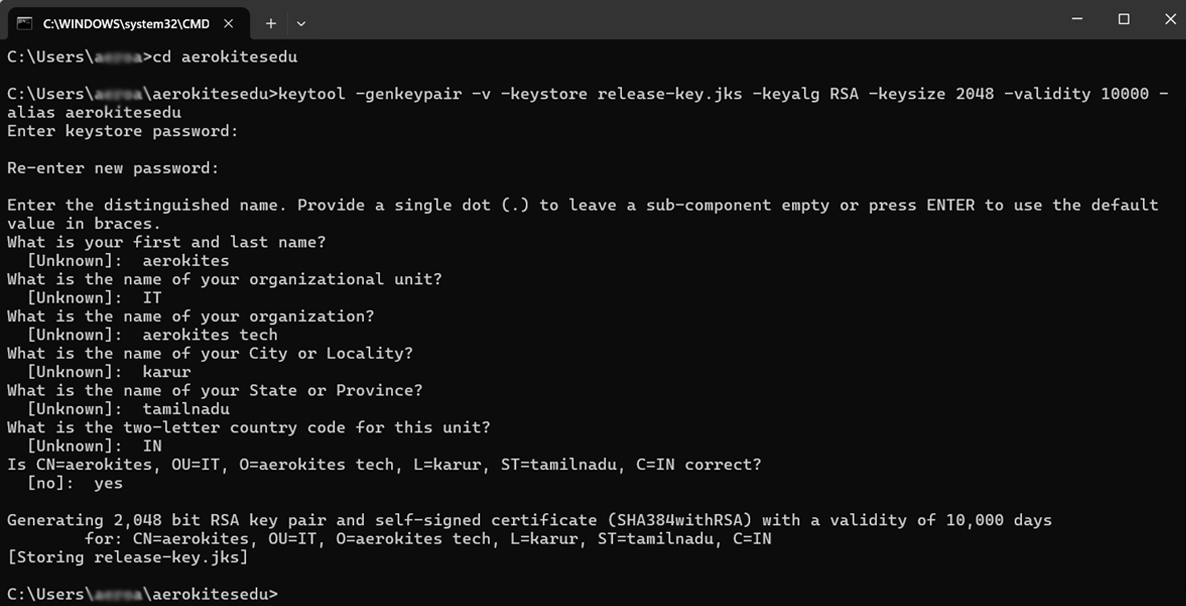This screenshot has width=1186, height=606.
Task: Click the 'Enter keystore password:' line
Action: [123, 132]
